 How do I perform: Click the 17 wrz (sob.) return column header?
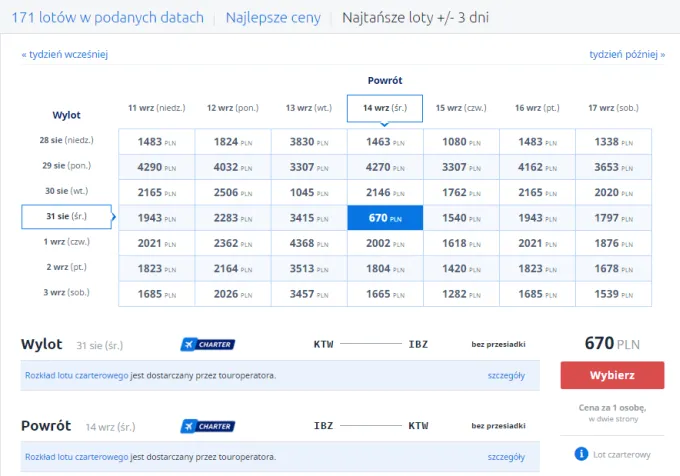point(613,107)
